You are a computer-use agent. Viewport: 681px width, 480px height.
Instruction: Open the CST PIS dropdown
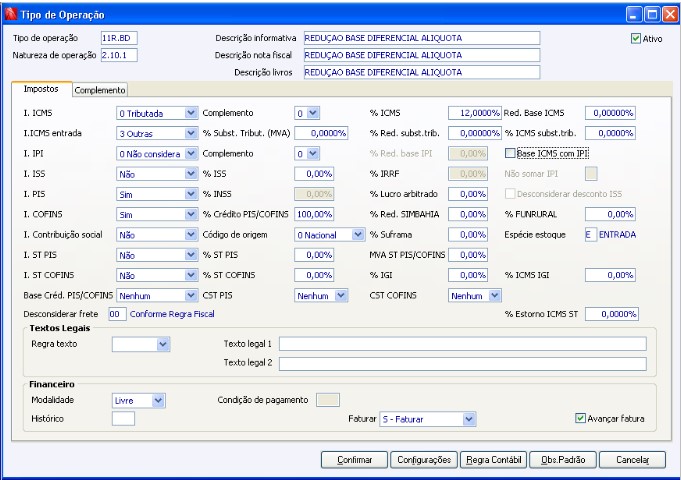click(x=321, y=295)
